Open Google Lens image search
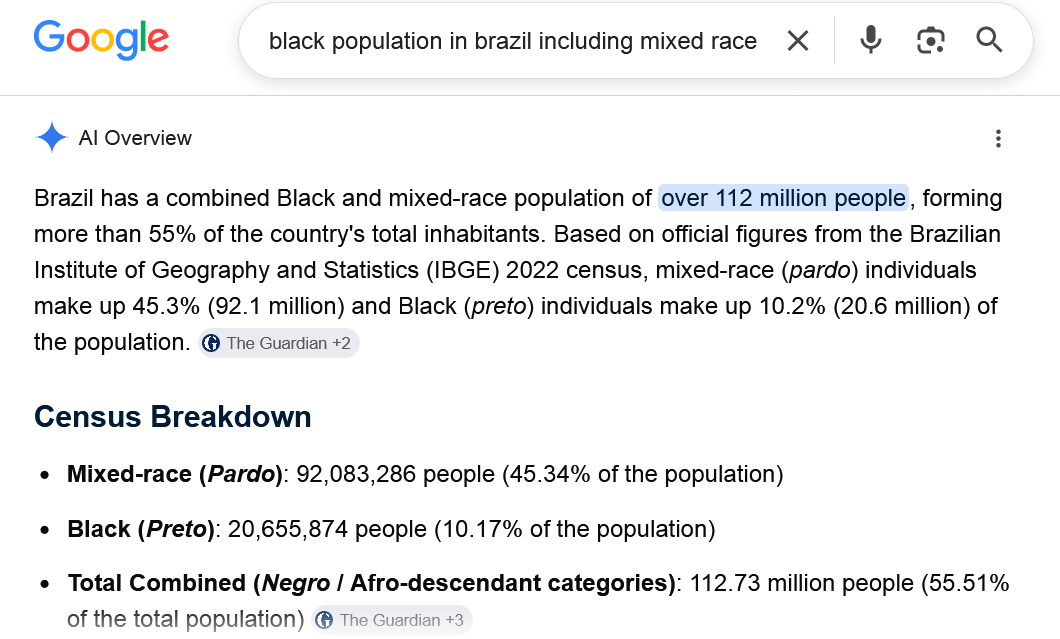Viewport: 1060px width, 639px height. pyautogui.click(x=930, y=41)
